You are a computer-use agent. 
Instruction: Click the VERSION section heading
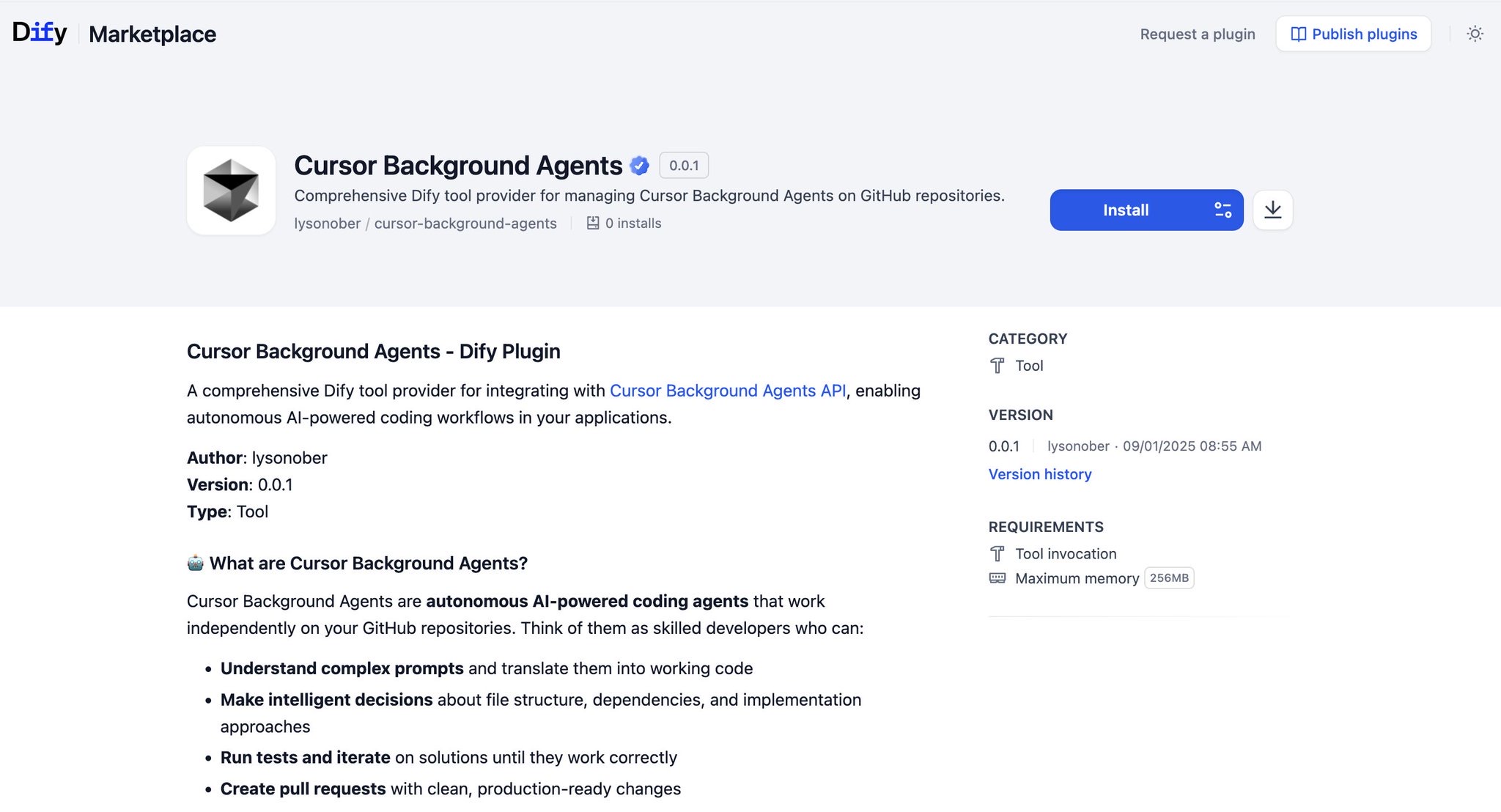pyautogui.click(x=1020, y=415)
